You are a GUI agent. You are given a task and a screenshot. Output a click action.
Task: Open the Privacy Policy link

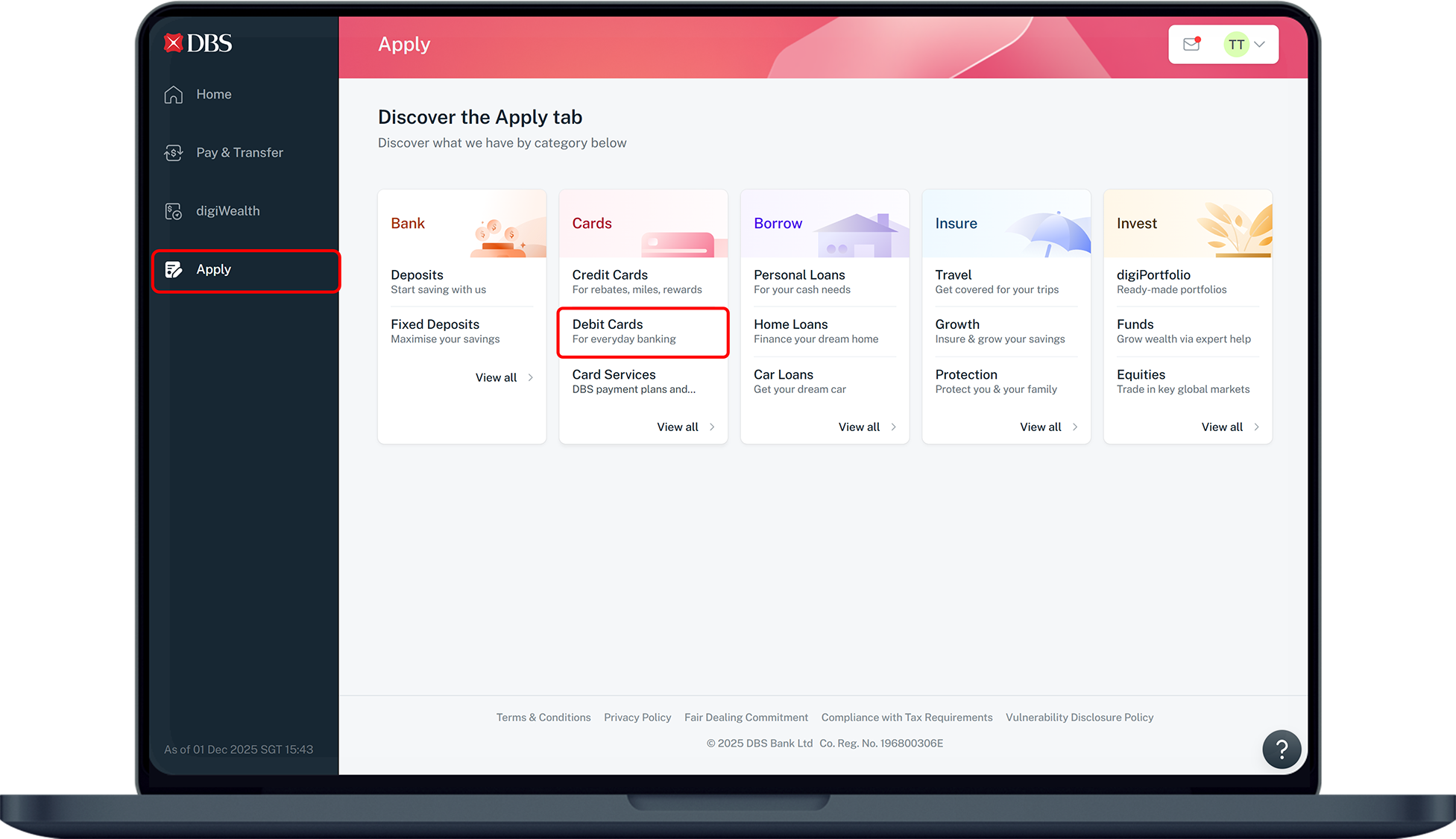[637, 717]
